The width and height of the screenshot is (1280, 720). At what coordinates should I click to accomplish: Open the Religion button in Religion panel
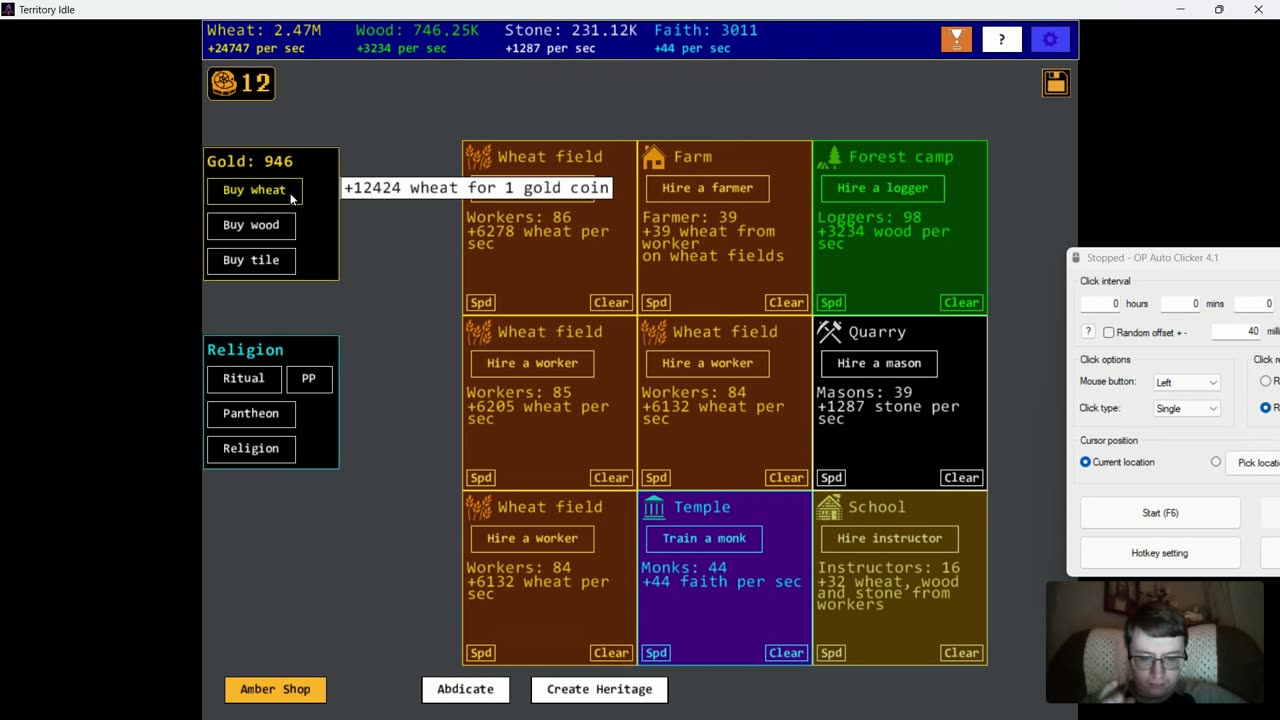coord(251,448)
